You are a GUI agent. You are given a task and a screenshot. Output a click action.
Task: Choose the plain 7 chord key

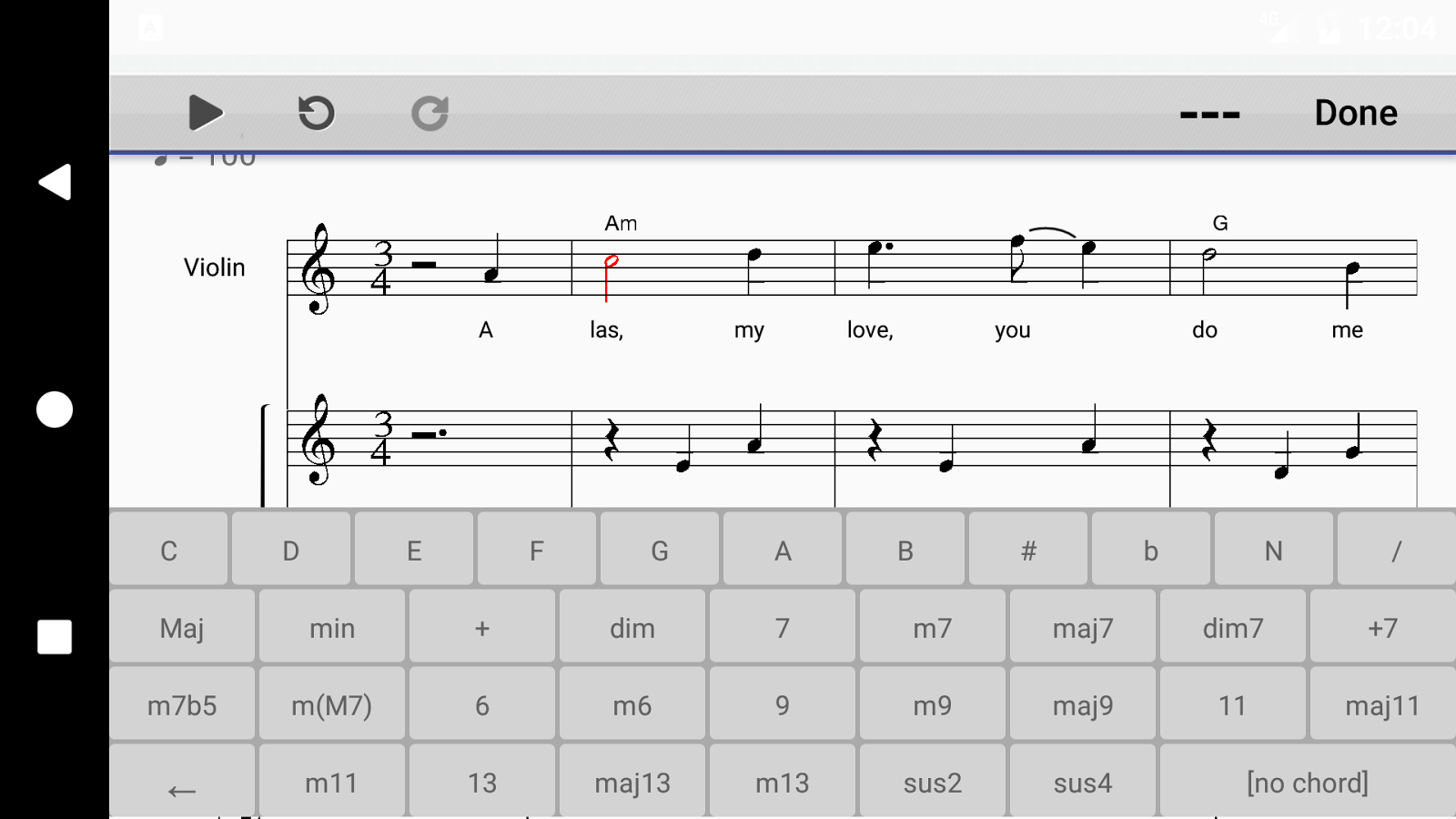(x=783, y=626)
